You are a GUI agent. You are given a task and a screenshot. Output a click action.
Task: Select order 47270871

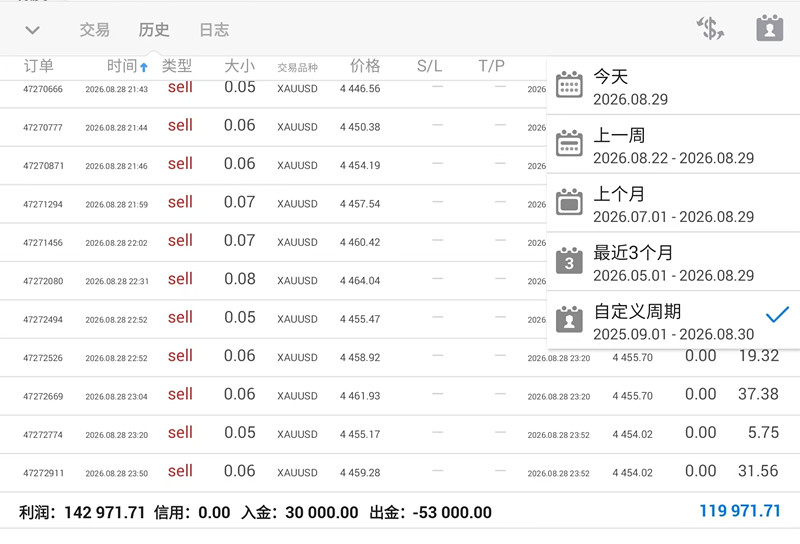coord(43,166)
